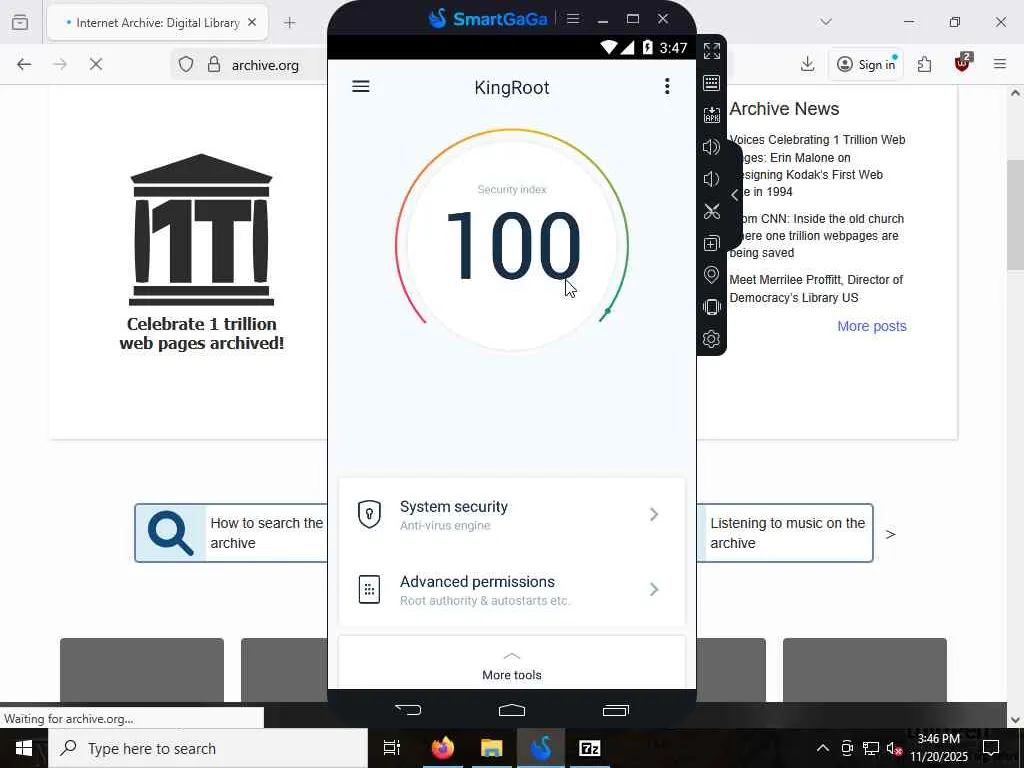Tap Android back navigation button
1024x768 pixels.
[x=408, y=709]
